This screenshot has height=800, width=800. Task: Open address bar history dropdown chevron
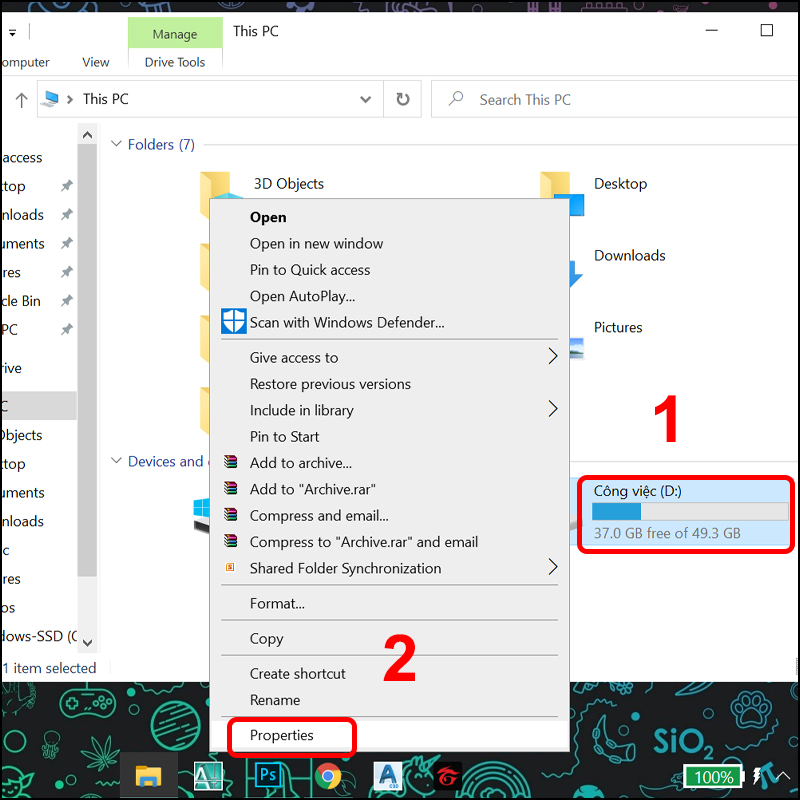click(x=365, y=99)
